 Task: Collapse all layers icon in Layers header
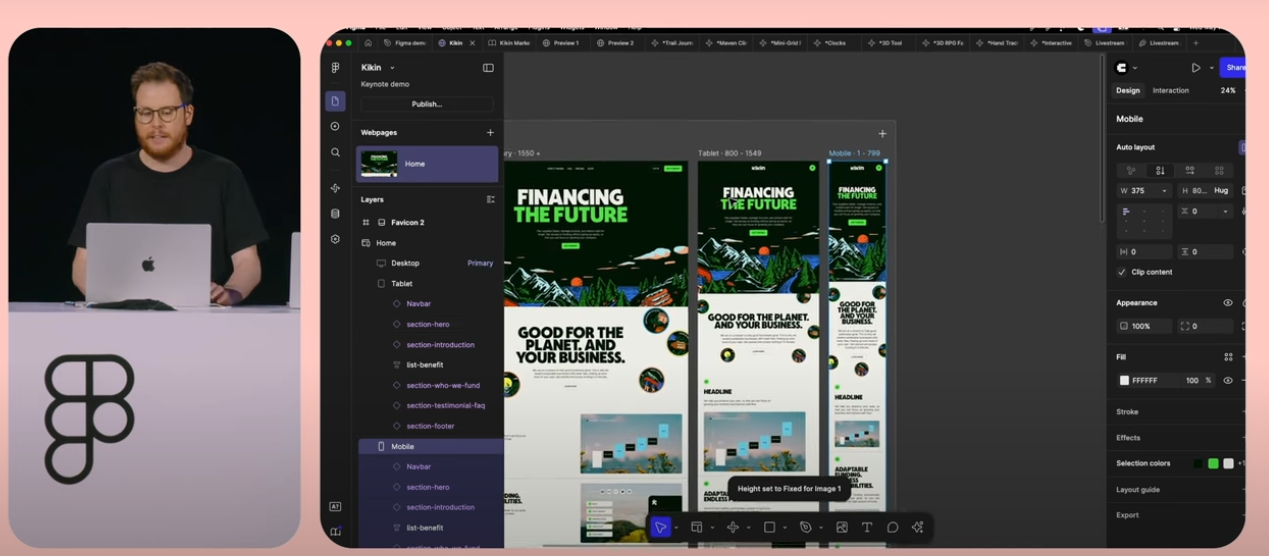pos(490,199)
